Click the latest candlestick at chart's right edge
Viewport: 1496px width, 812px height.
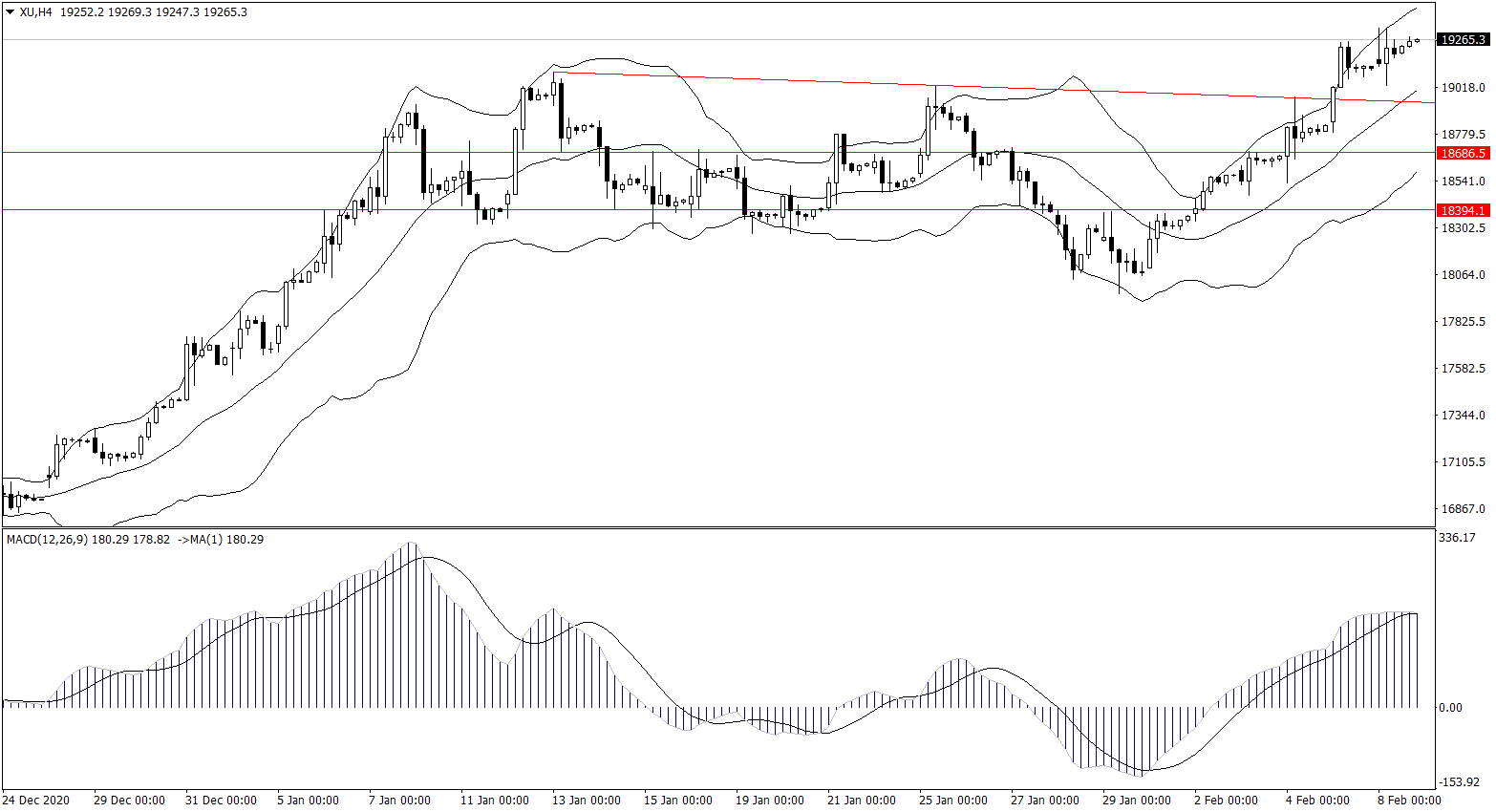coord(1418,40)
